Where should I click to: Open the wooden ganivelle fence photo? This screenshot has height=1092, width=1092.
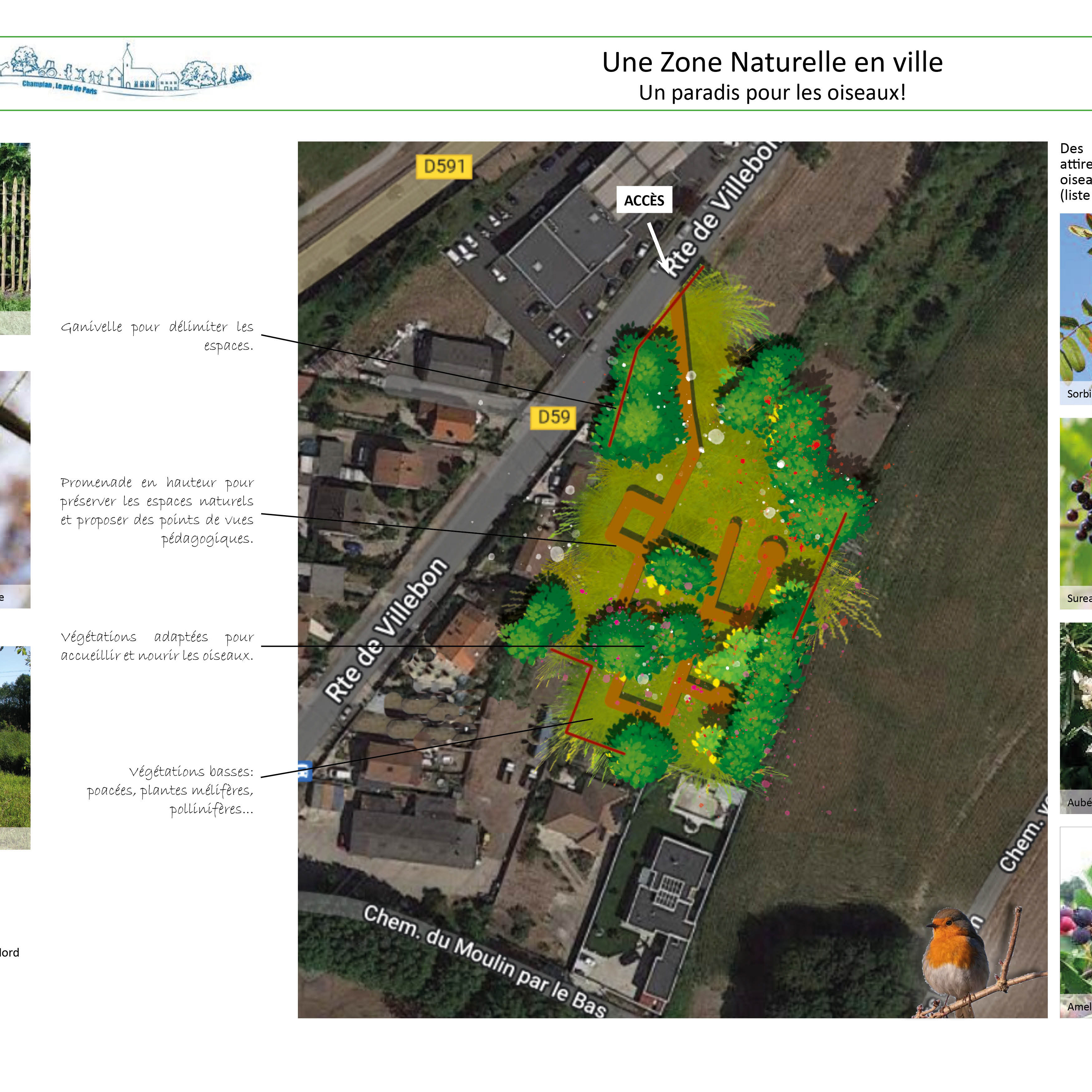[x=15, y=238]
